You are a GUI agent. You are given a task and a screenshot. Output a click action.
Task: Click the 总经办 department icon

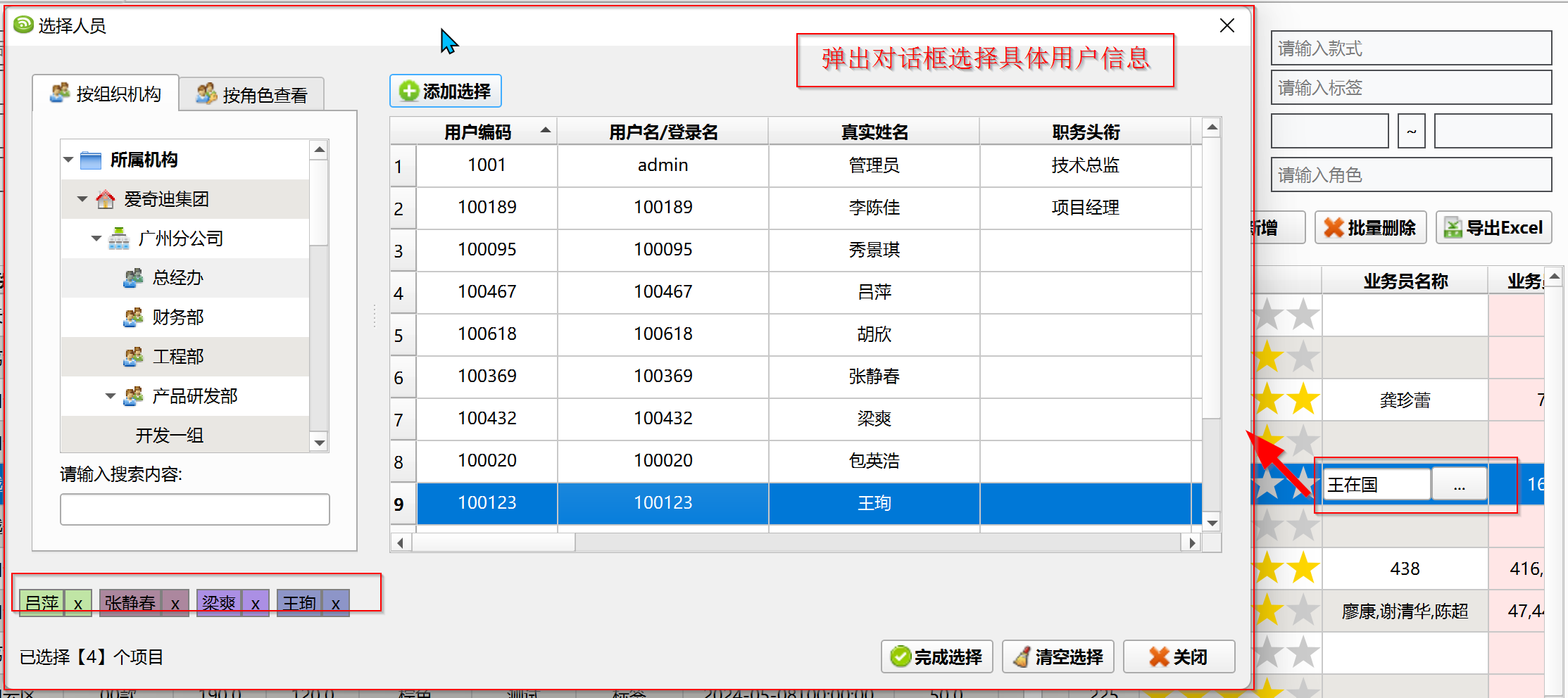click(133, 278)
